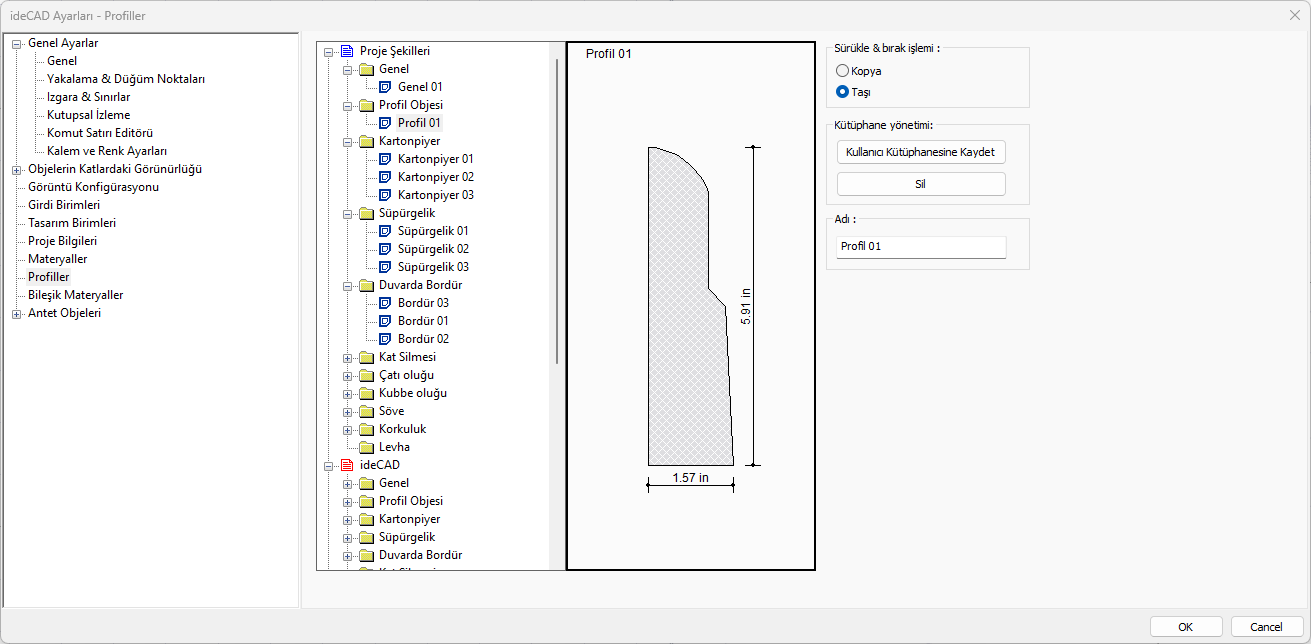The image size is (1311, 644).
Task: Click the Kartonpiyer 03 profile icon
Action: (385, 195)
